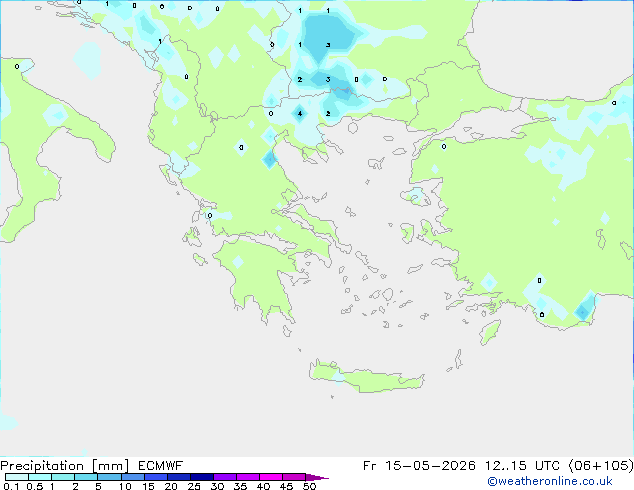Pick the lightest 0.1–0.5 mm legend swatch
The height and width of the screenshot is (490, 634).
point(17,477)
